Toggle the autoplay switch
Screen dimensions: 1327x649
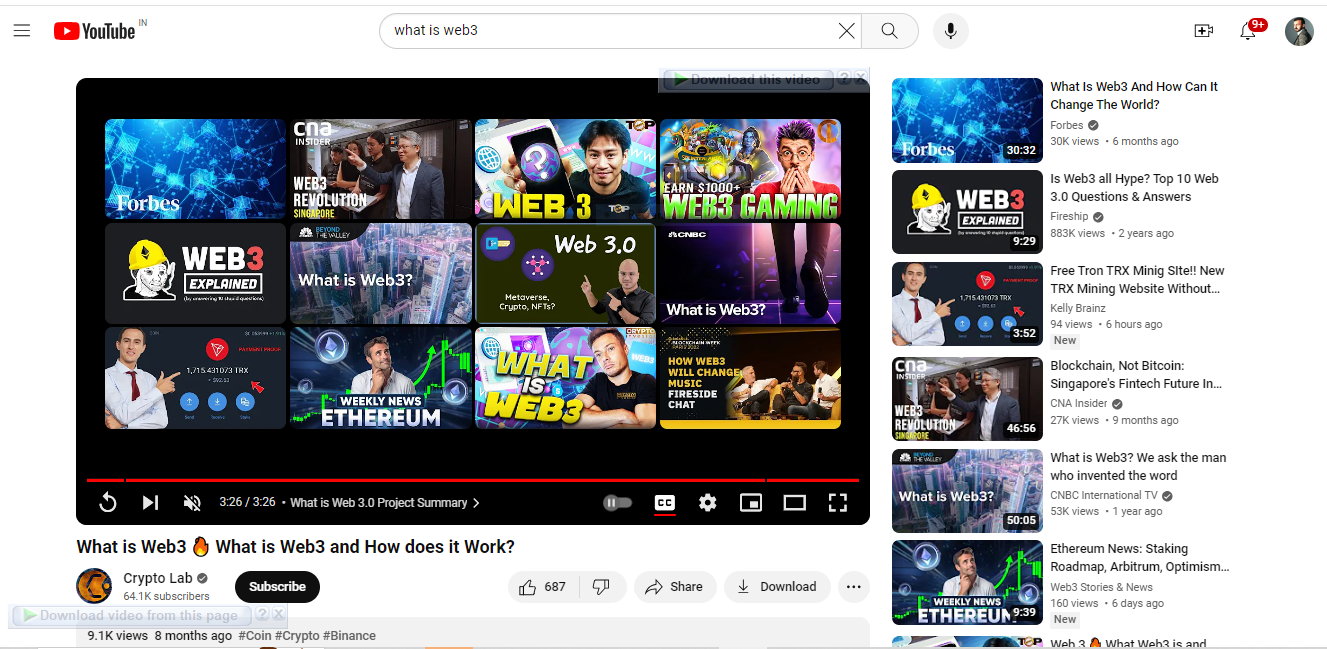point(617,503)
